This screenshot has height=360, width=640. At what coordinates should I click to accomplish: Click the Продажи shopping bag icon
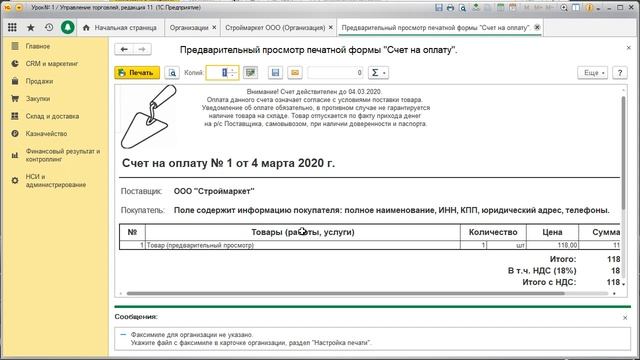tap(15, 81)
